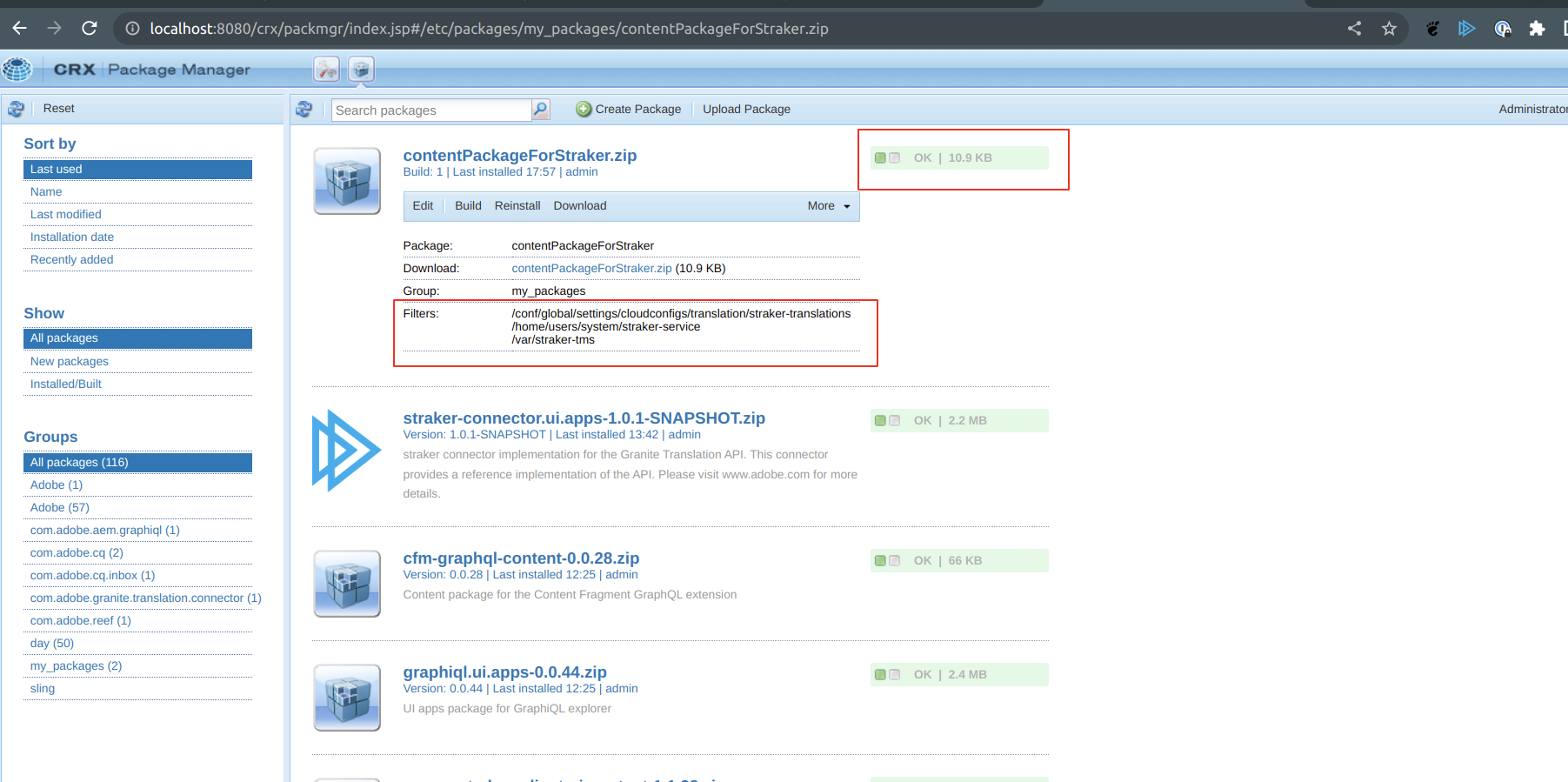The image size is (1568, 782).
Task: Click the contentPackageForStraker package cube thumbnail
Action: point(347,181)
